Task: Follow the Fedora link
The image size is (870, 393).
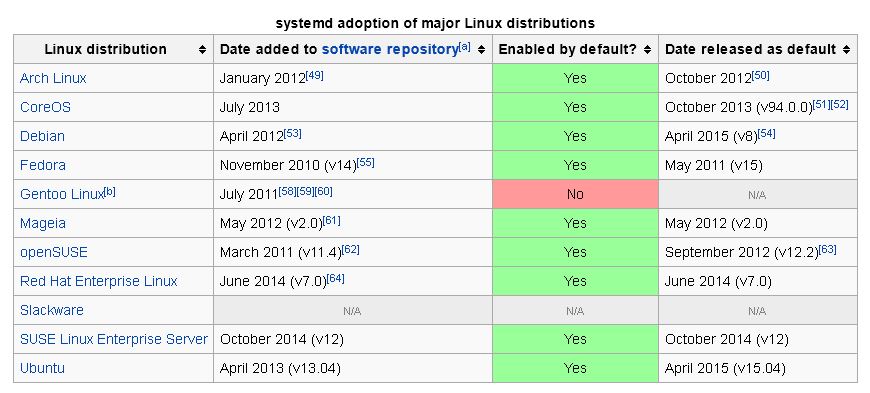Action: tap(43, 165)
